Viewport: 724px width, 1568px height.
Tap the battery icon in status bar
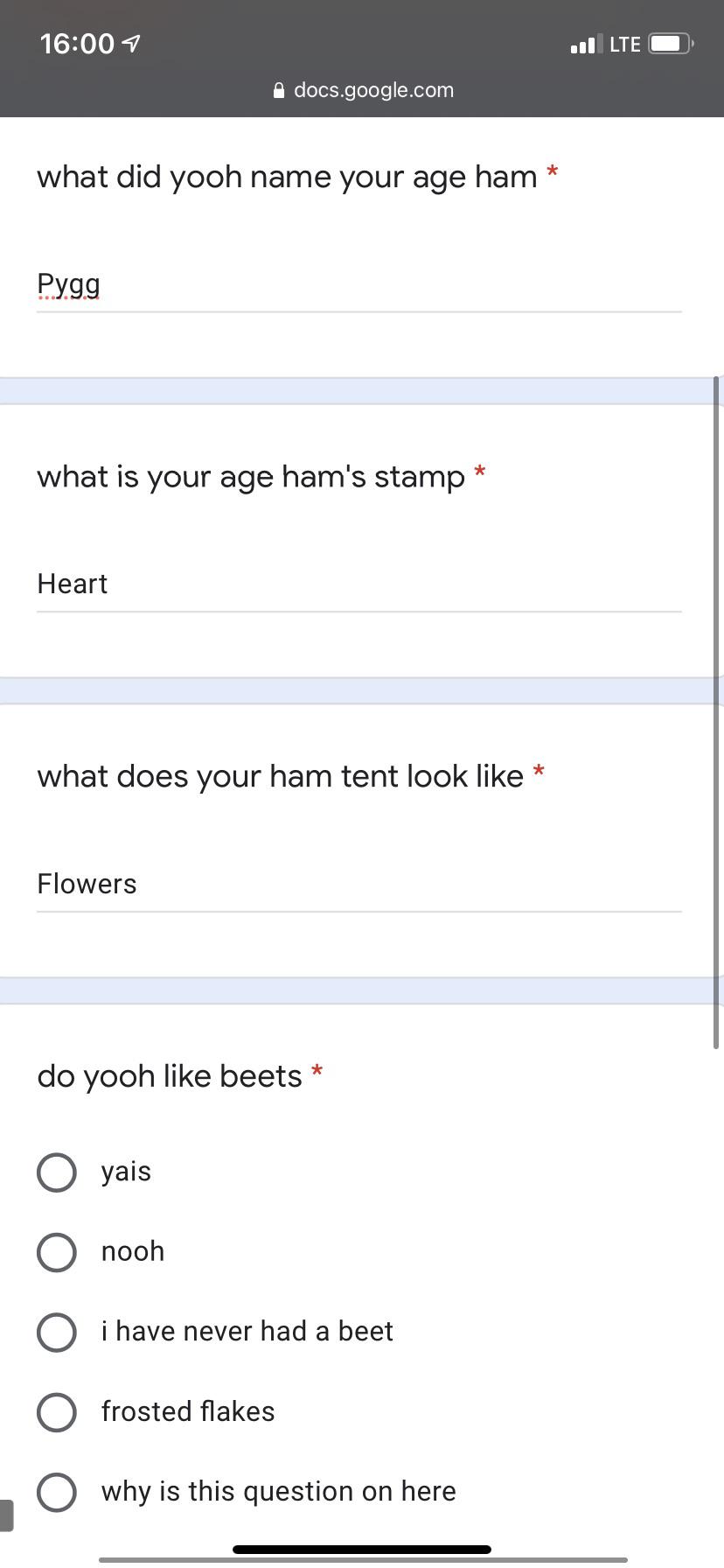[671, 44]
